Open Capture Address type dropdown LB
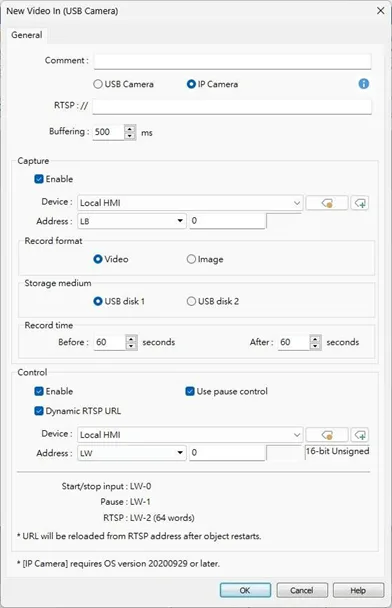The width and height of the screenshot is (392, 608). coord(132,221)
